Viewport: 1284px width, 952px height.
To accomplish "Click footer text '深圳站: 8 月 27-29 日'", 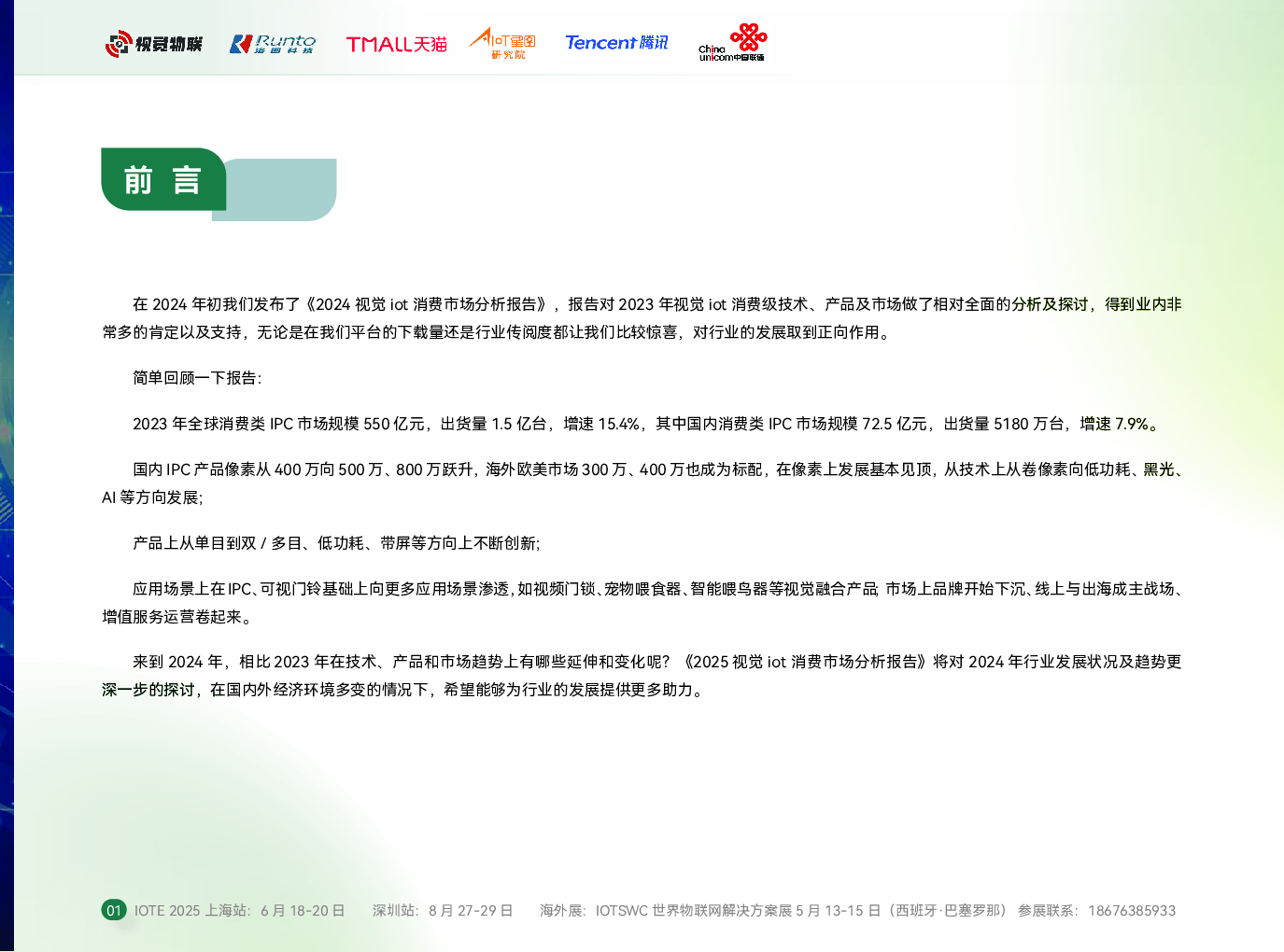I will (443, 911).
